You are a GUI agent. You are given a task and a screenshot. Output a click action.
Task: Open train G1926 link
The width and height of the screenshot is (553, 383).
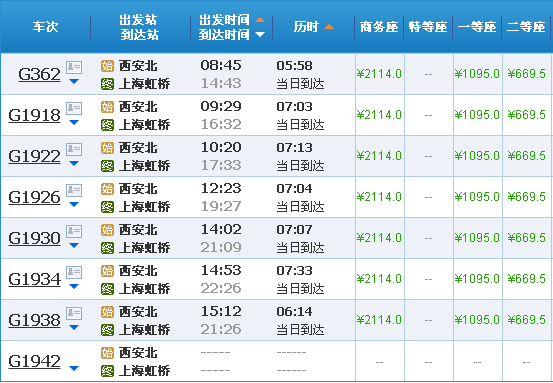point(34,197)
